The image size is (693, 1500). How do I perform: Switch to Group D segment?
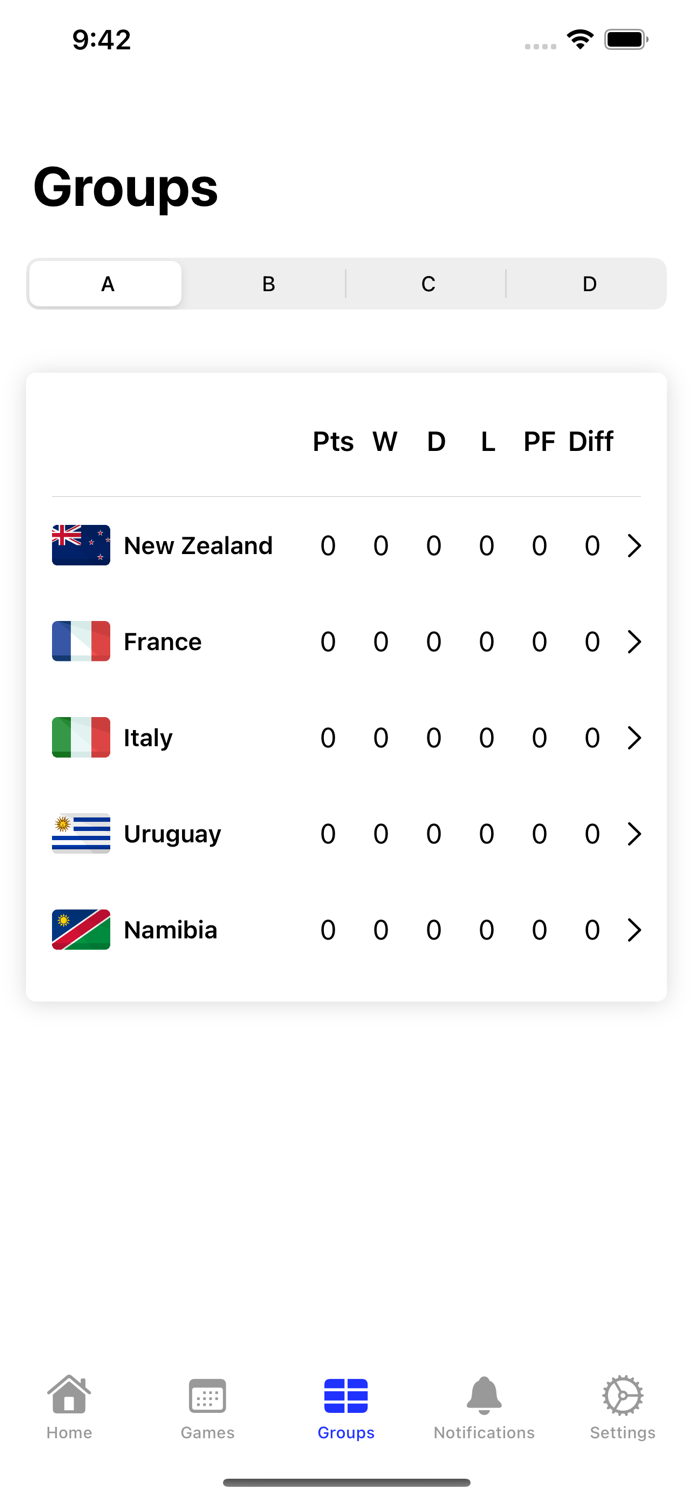[x=589, y=284]
